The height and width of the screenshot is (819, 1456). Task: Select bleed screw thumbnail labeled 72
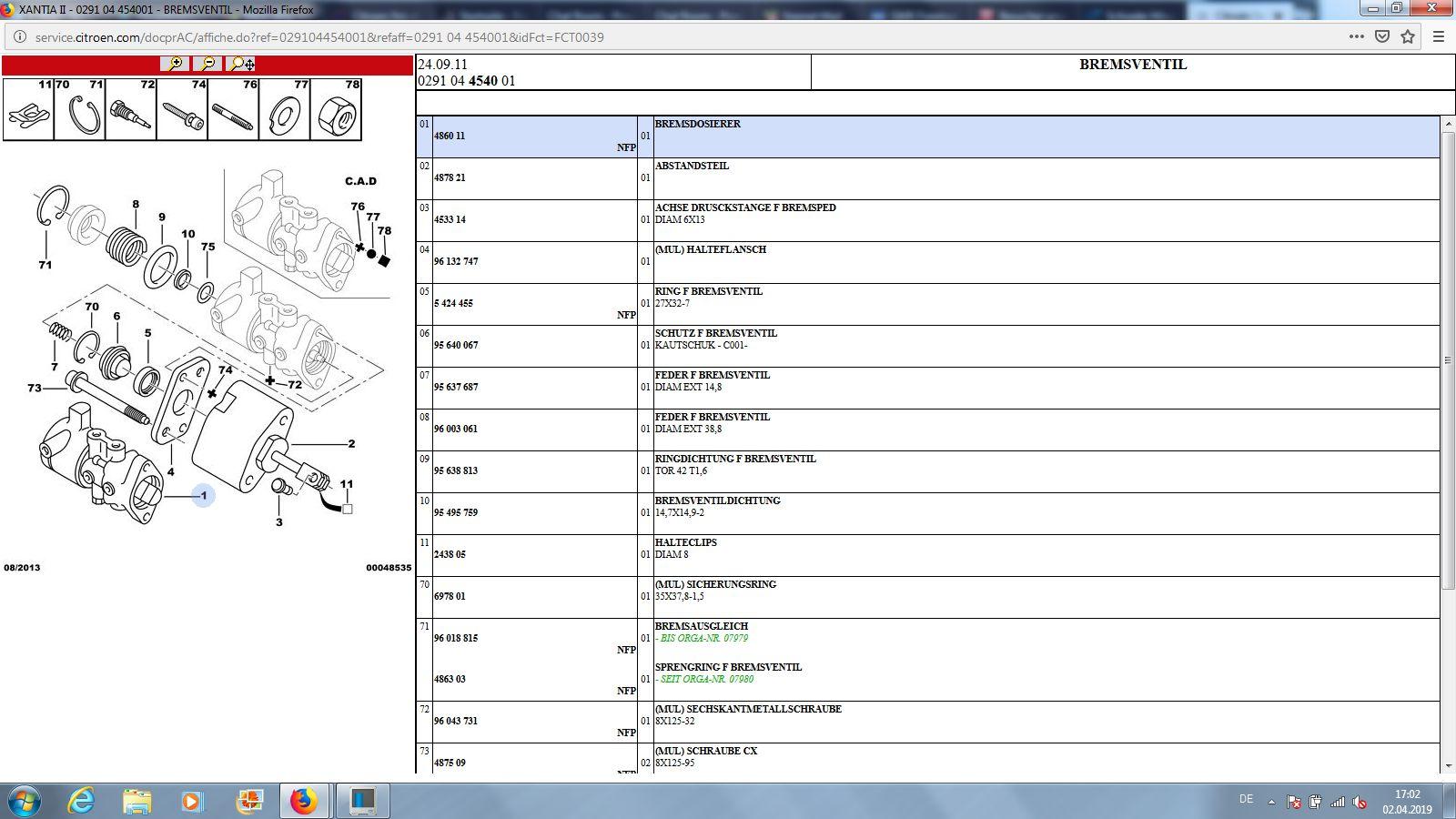coord(131,109)
